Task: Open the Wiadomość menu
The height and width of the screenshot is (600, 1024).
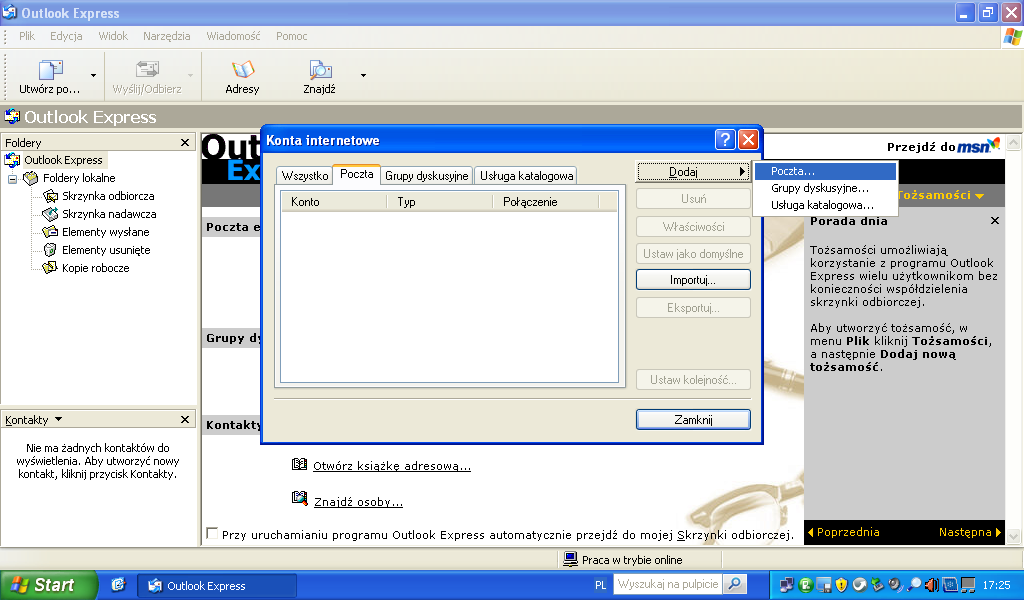Action: click(233, 36)
